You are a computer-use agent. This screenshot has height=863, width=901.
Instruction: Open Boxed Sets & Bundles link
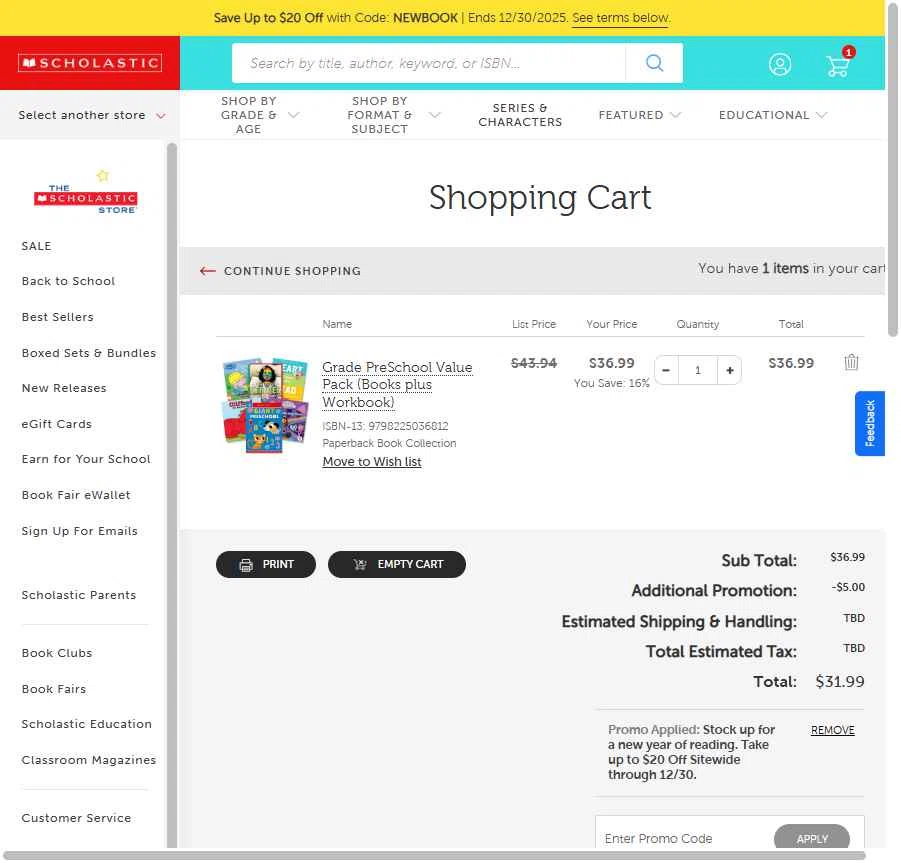(x=88, y=353)
